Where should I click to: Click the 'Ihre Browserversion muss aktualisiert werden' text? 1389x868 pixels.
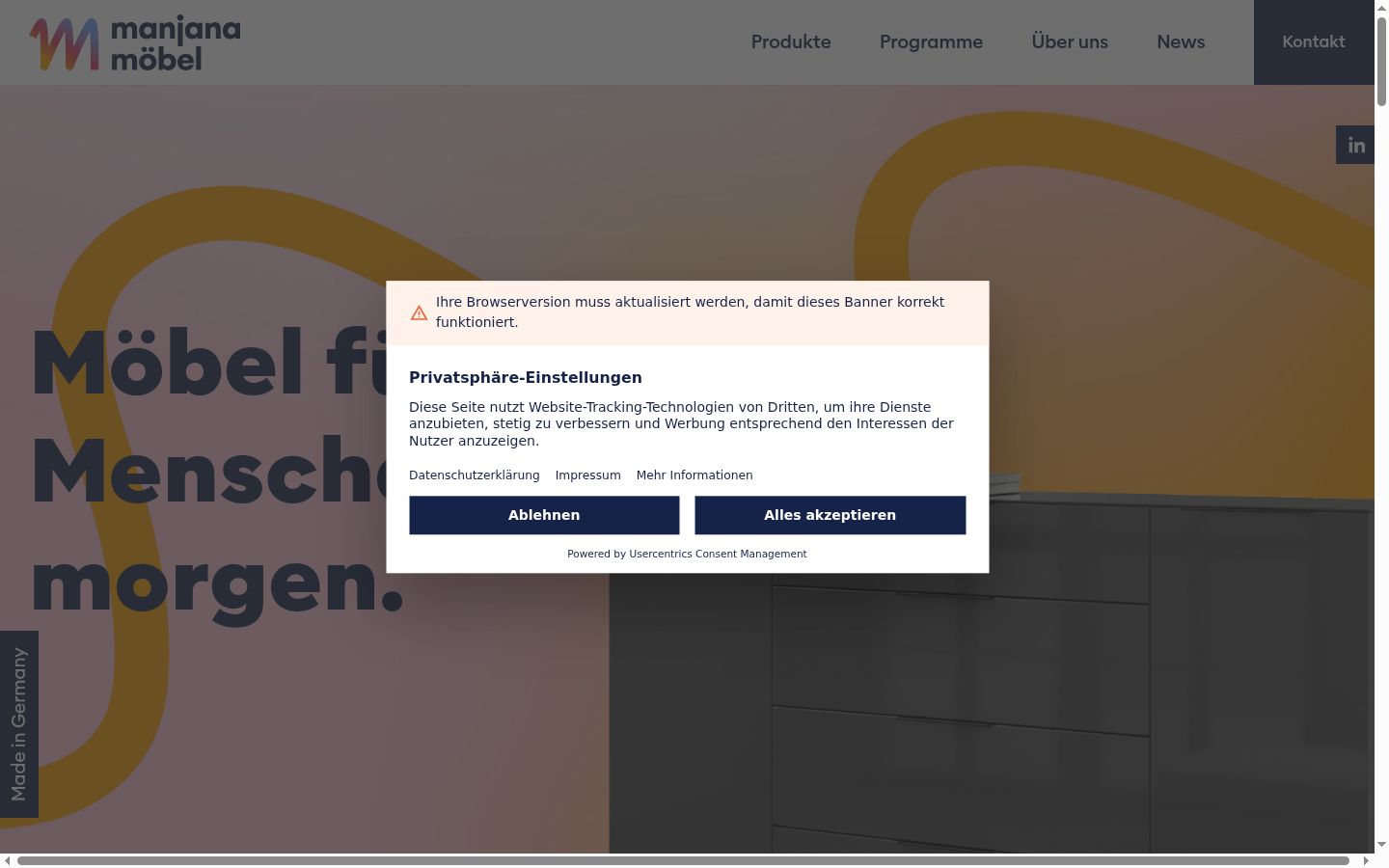point(690,312)
